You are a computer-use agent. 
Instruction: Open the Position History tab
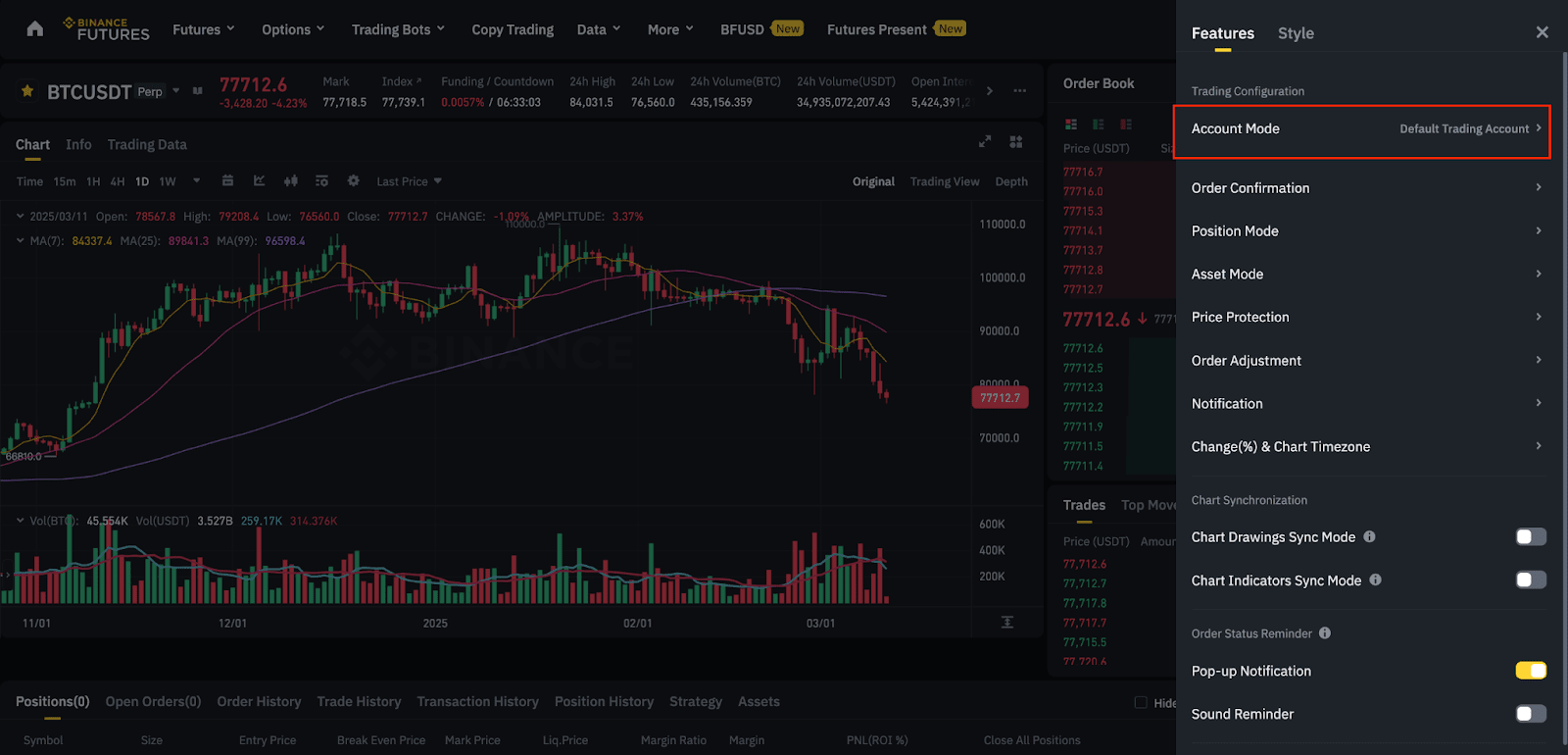click(x=604, y=701)
